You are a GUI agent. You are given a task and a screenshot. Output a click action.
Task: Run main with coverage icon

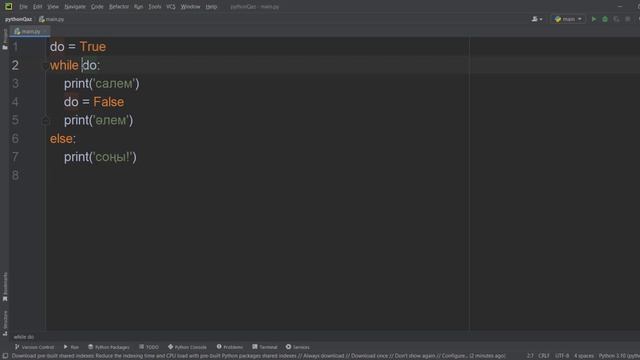tap(616, 19)
